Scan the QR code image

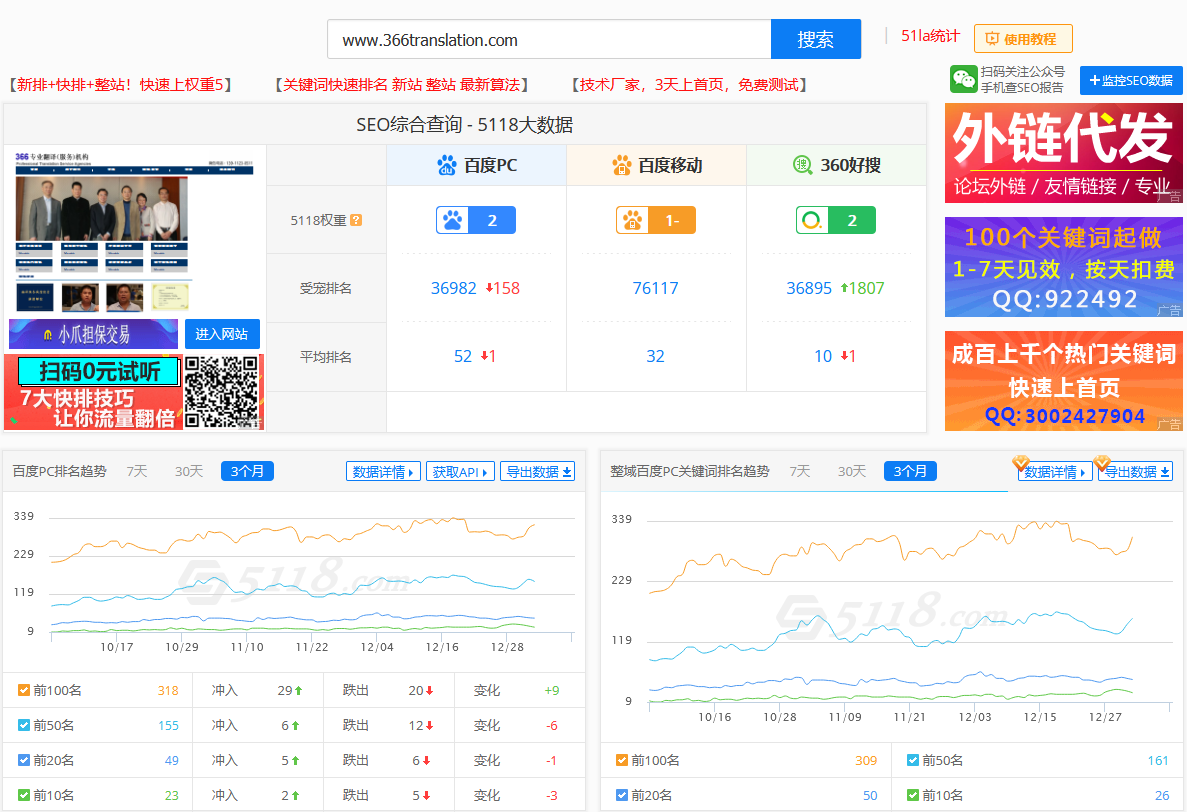(223, 392)
